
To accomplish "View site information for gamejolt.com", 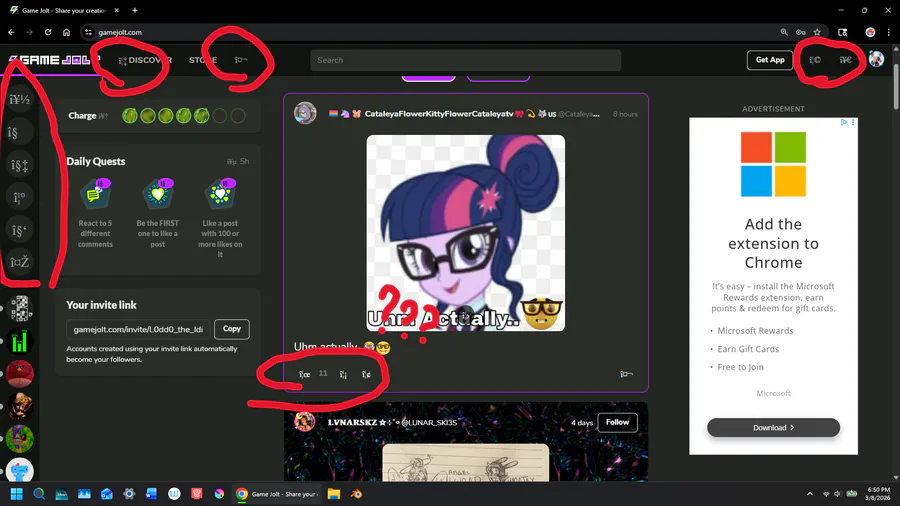I will coord(88,32).
